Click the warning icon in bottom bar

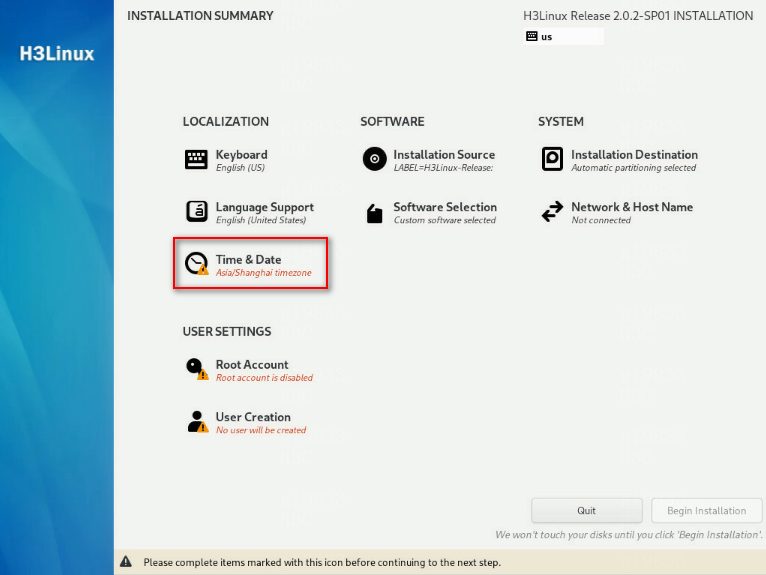tap(126, 561)
